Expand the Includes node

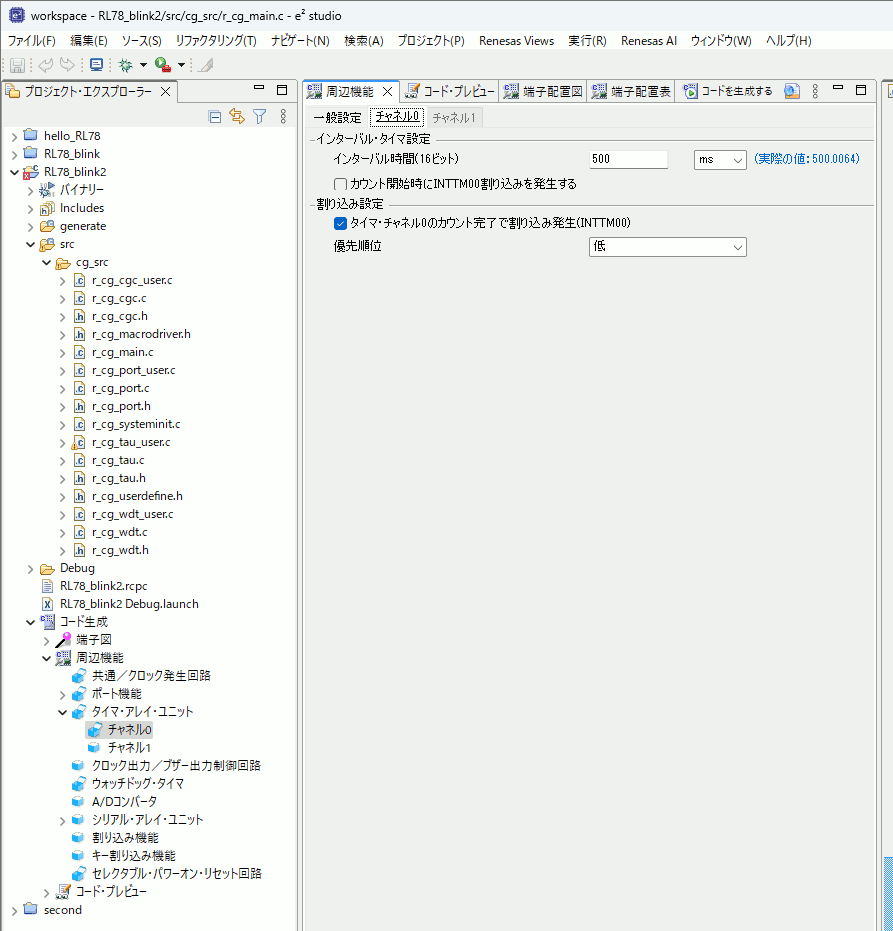pos(30,208)
